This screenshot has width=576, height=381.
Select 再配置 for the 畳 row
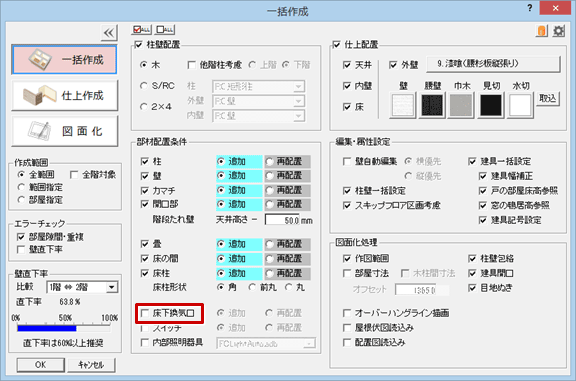270,244
